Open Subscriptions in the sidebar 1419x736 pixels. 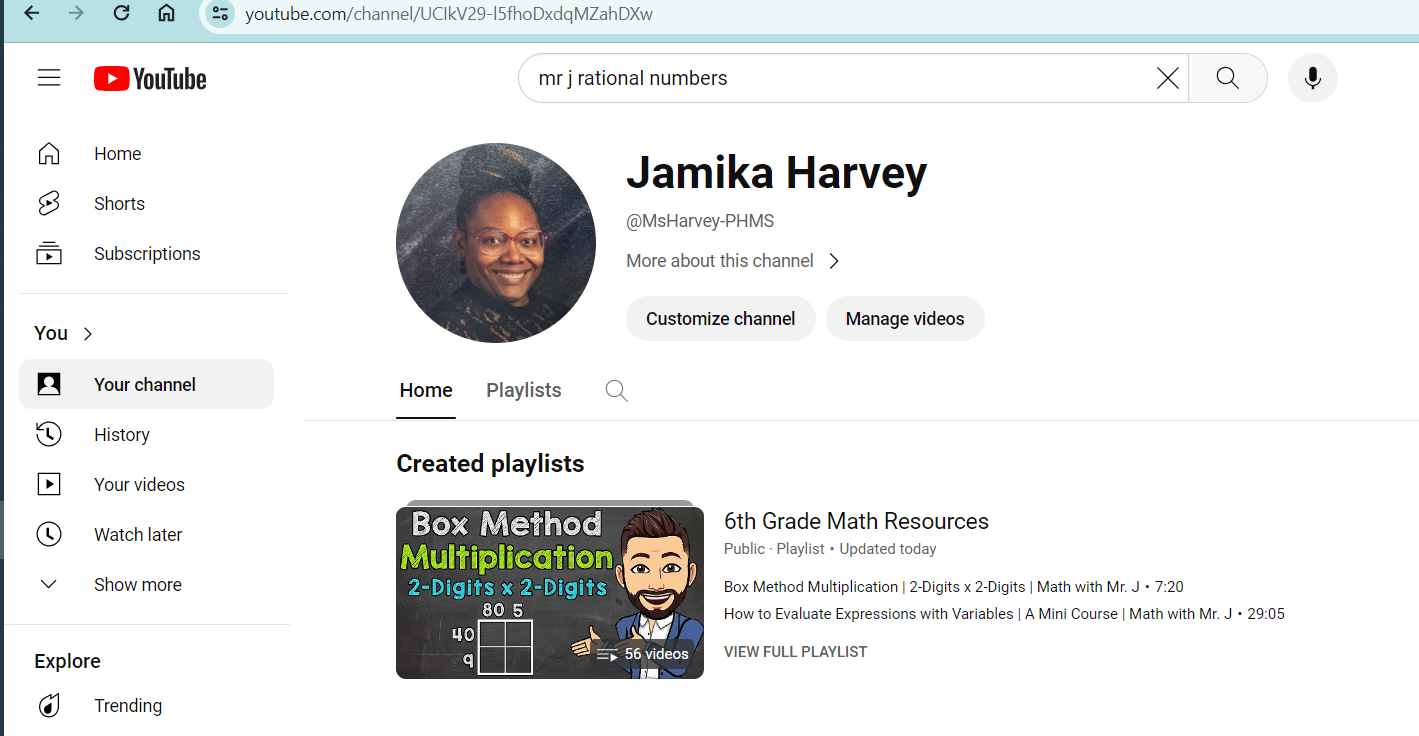(x=146, y=254)
